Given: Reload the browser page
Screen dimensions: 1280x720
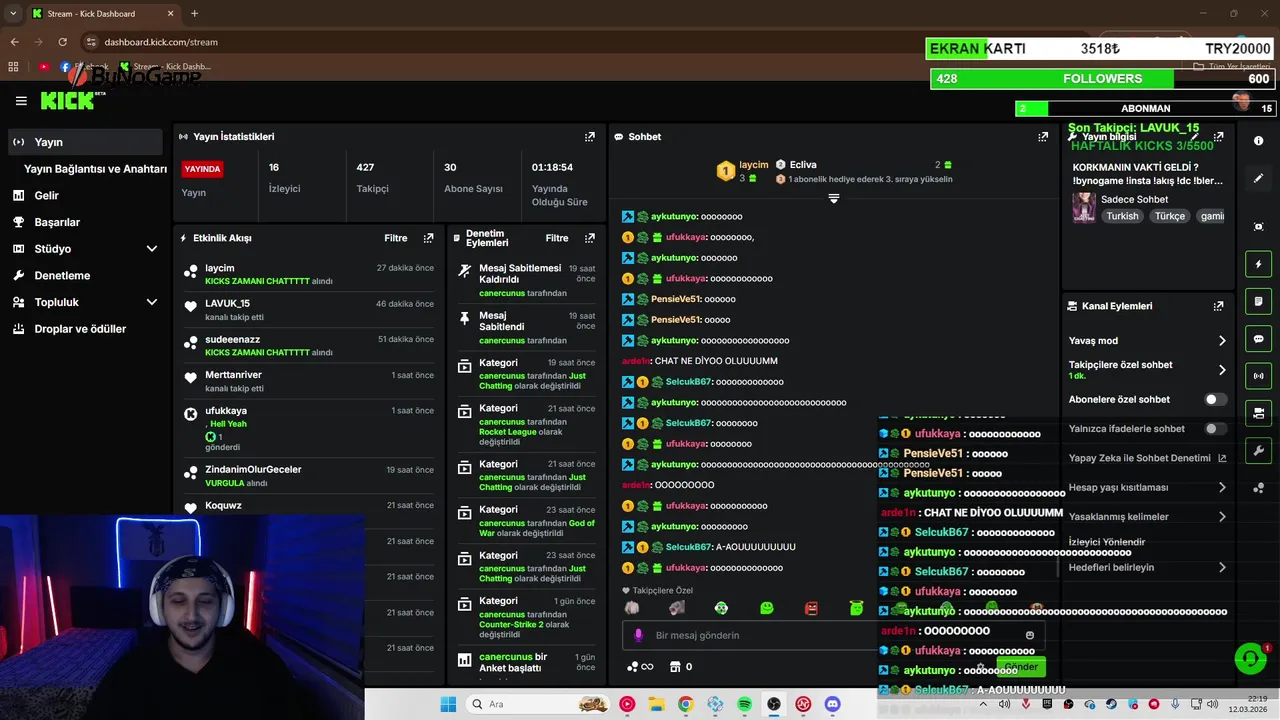Looking at the screenshot, I should [x=63, y=42].
